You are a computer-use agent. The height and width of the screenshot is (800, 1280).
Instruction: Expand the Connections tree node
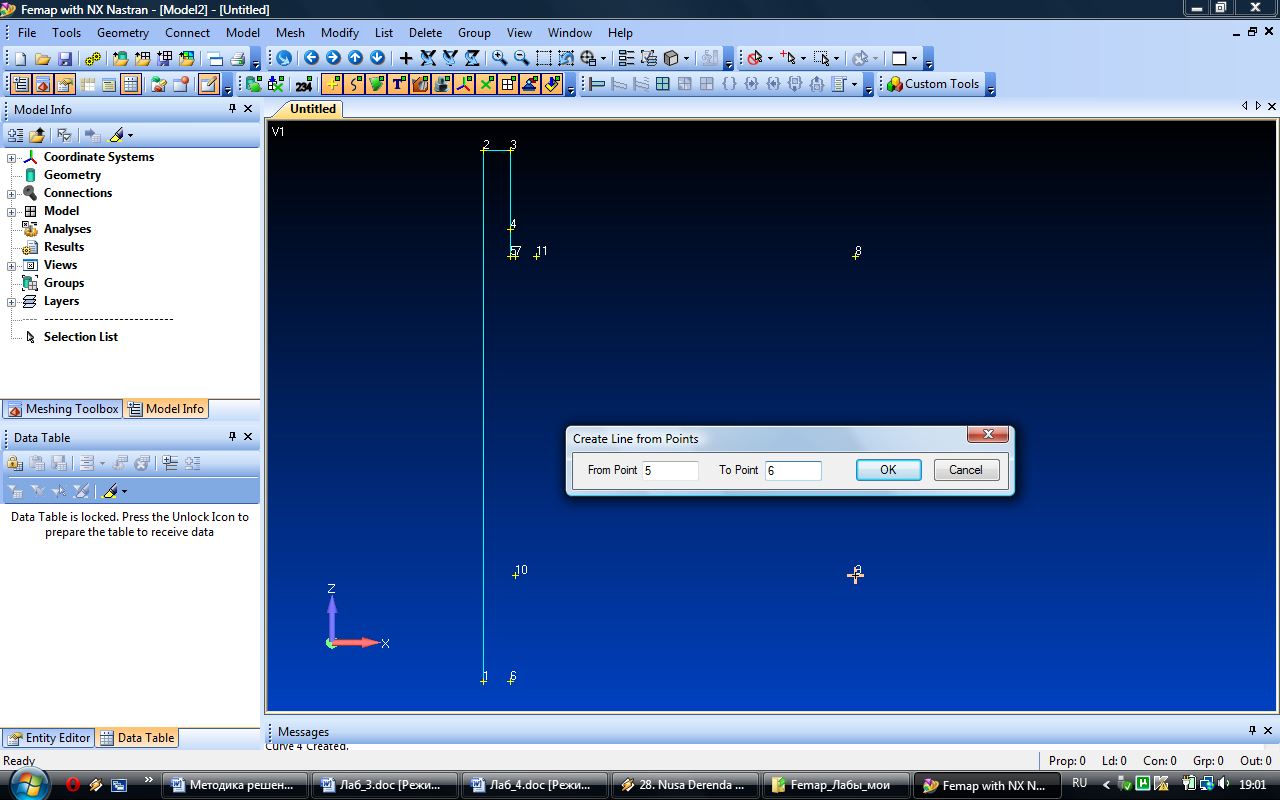pos(12,194)
